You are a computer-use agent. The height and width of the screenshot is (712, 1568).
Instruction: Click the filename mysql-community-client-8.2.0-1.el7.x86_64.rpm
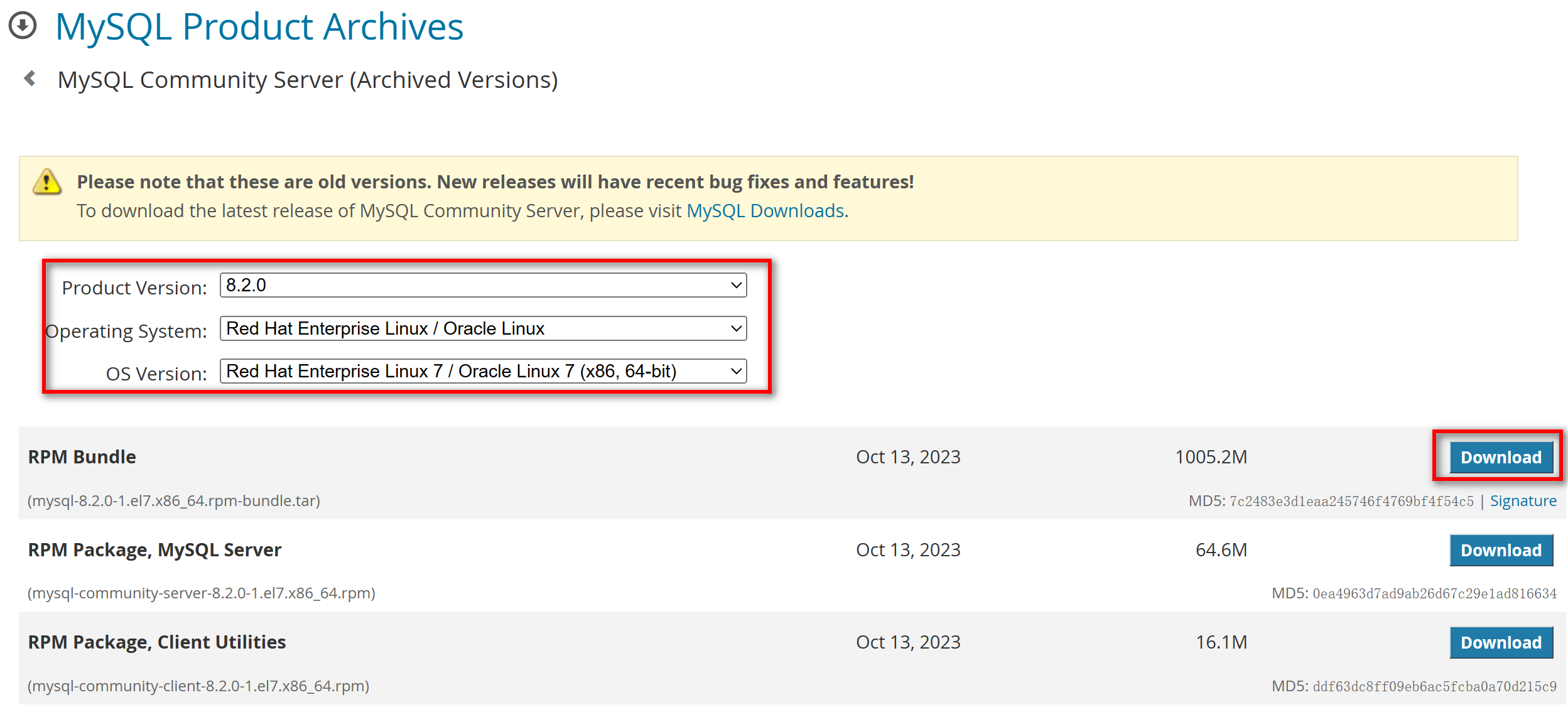pos(198,686)
